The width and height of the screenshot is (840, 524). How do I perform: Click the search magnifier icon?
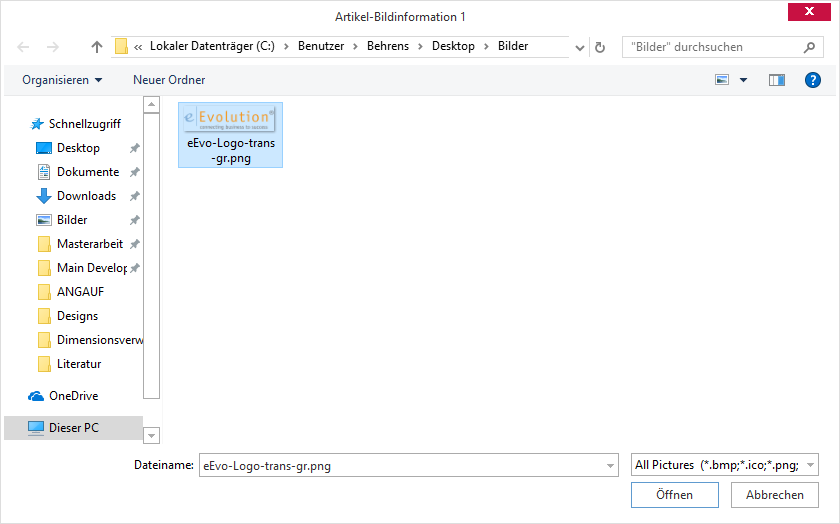pos(809,47)
